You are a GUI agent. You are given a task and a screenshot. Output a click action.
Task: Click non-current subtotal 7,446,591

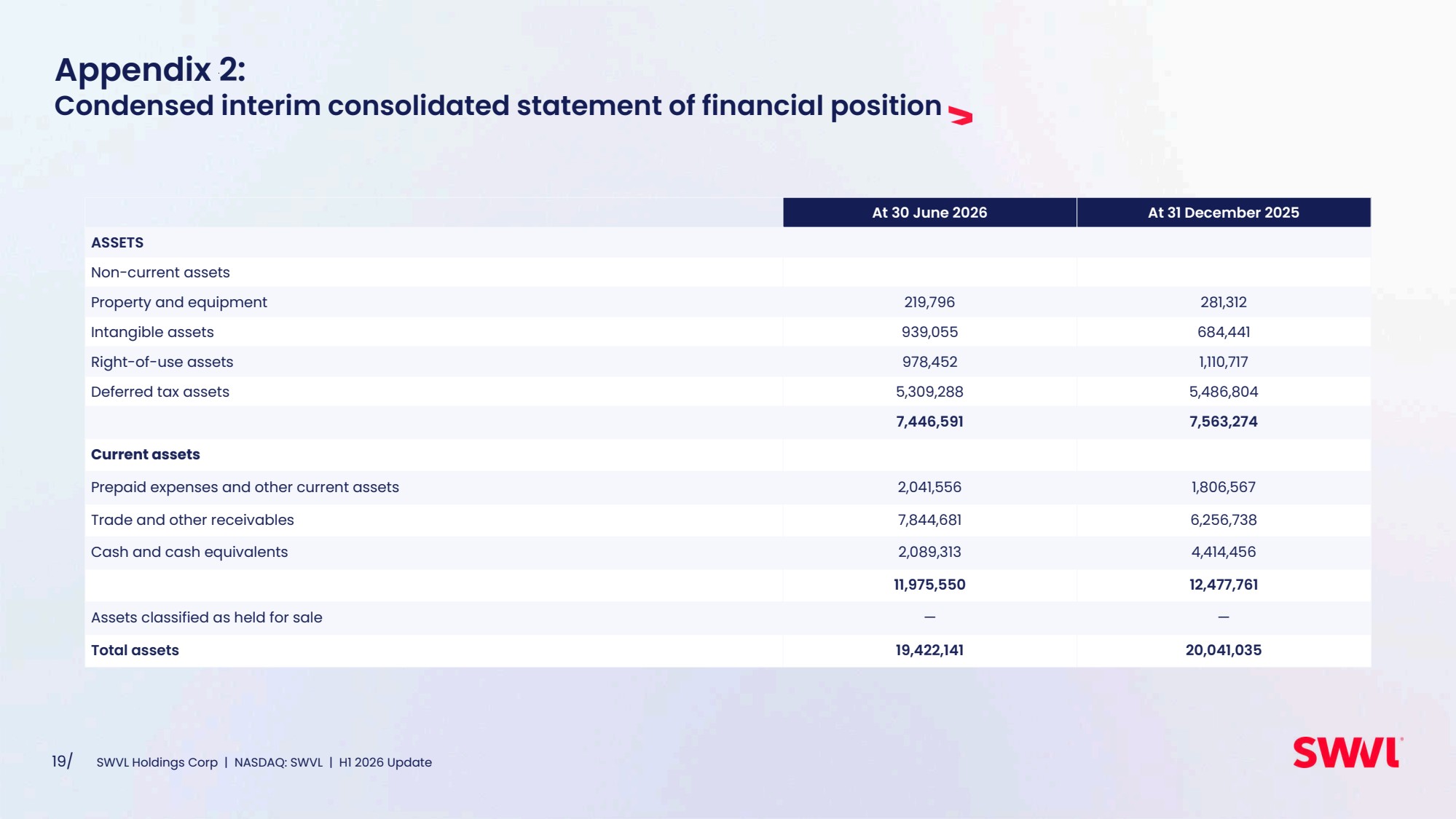pos(929,422)
